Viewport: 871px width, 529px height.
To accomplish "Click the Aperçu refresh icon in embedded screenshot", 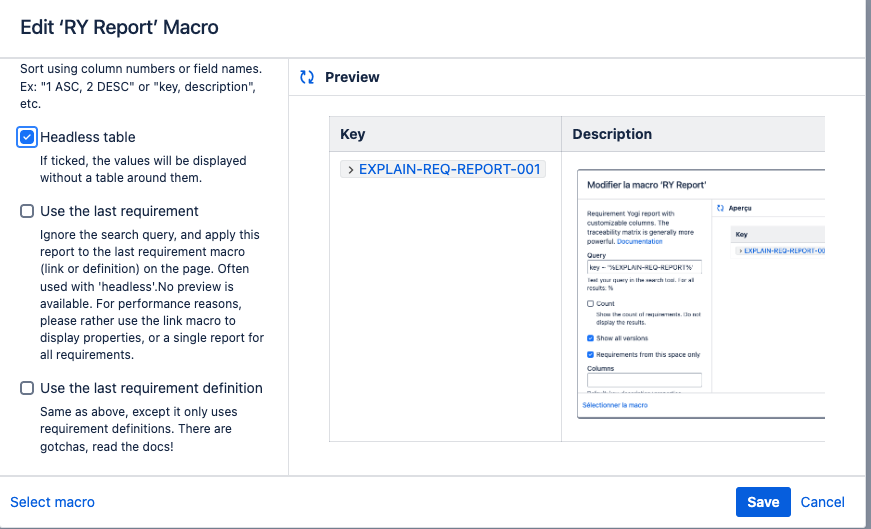I will (x=720, y=208).
